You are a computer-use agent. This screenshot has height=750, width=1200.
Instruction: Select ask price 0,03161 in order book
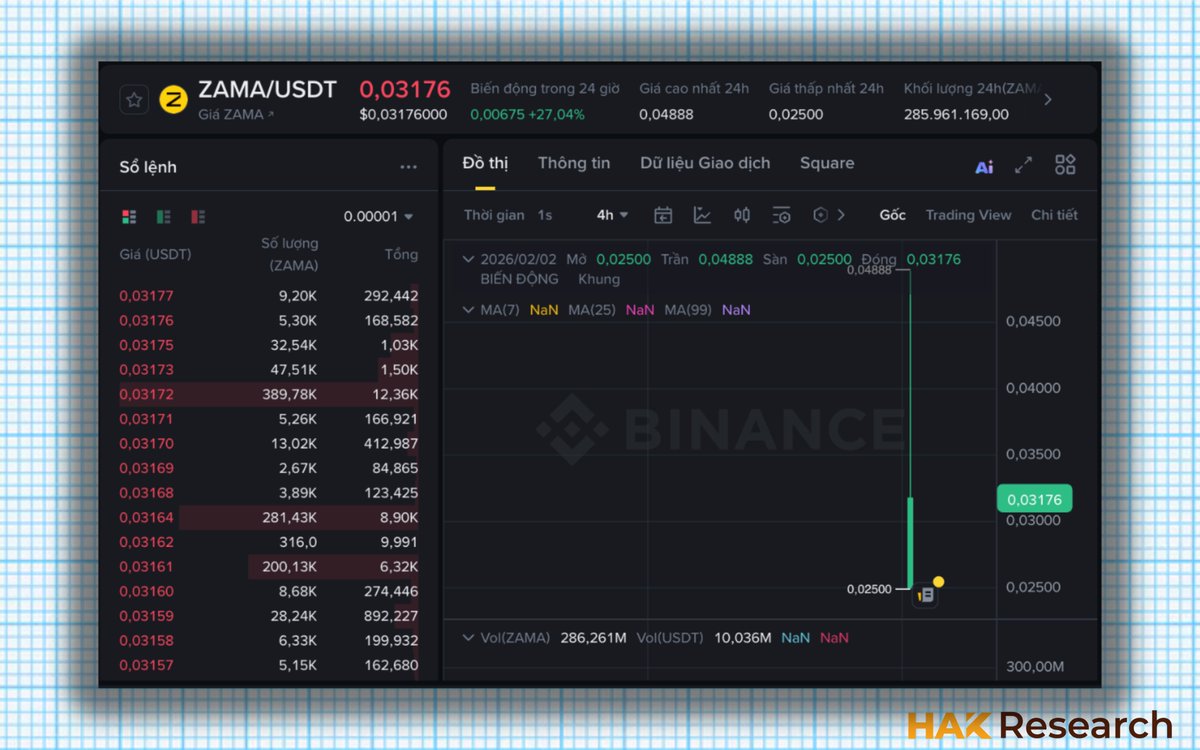[146, 567]
